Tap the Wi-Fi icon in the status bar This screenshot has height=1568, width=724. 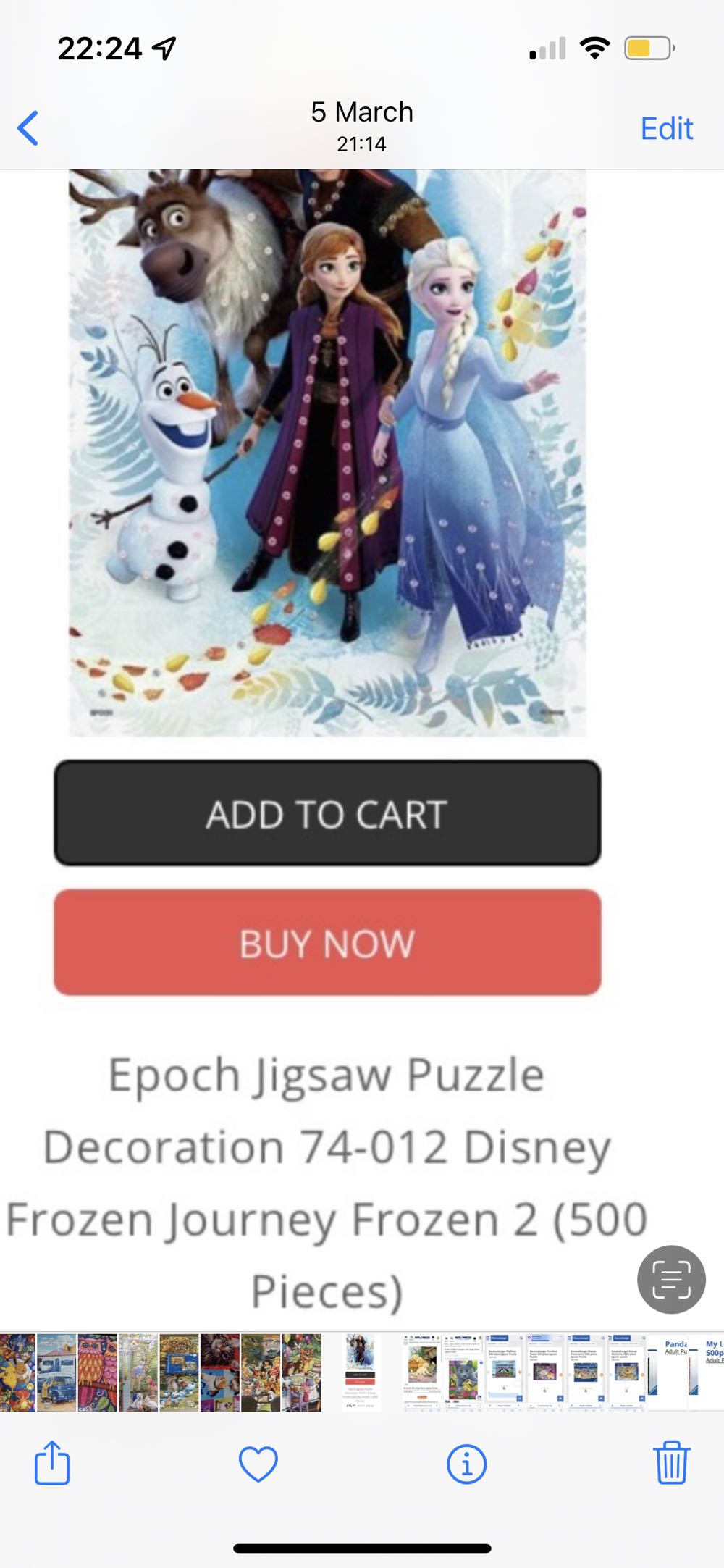[594, 49]
